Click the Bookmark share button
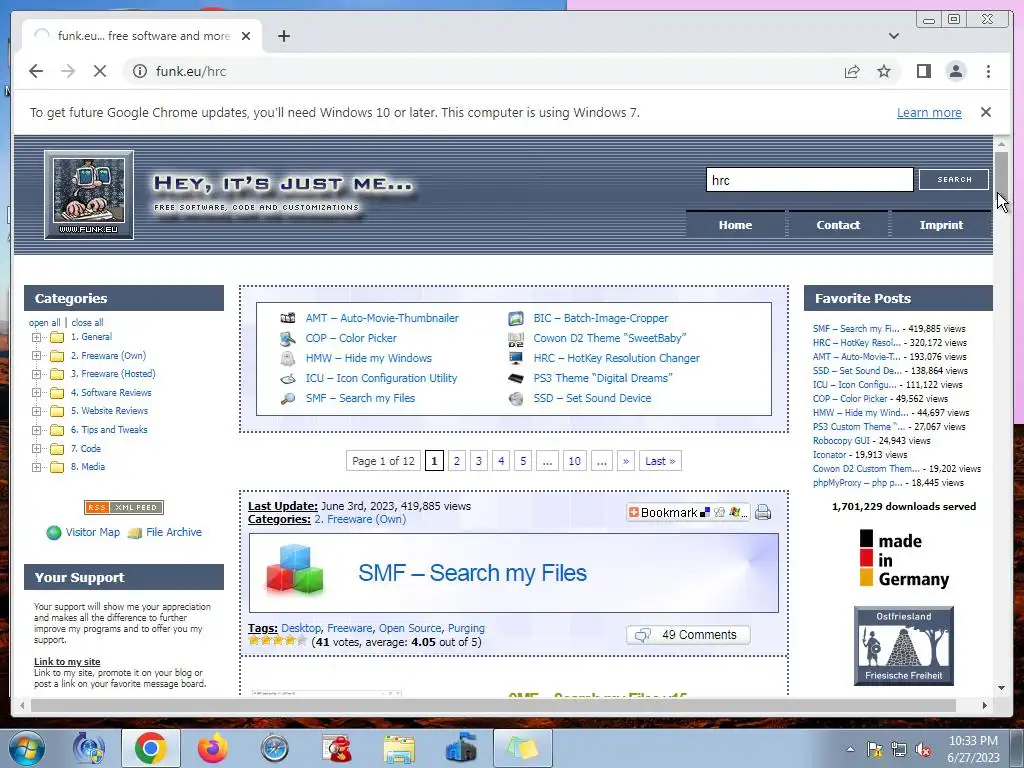Image resolution: width=1024 pixels, height=768 pixels. [688, 513]
